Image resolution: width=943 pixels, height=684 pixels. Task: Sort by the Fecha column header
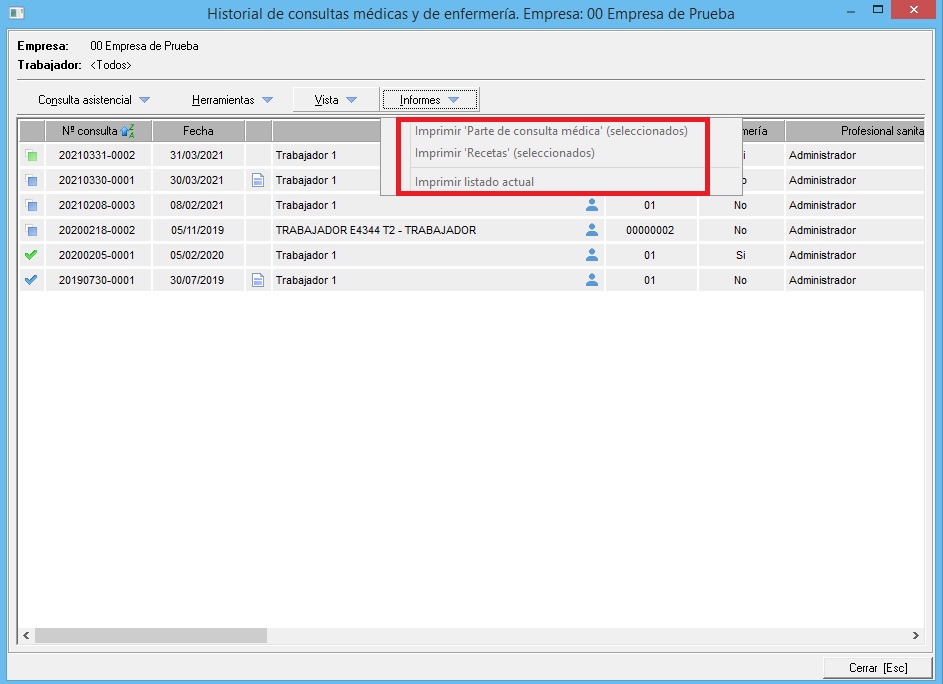click(x=198, y=131)
